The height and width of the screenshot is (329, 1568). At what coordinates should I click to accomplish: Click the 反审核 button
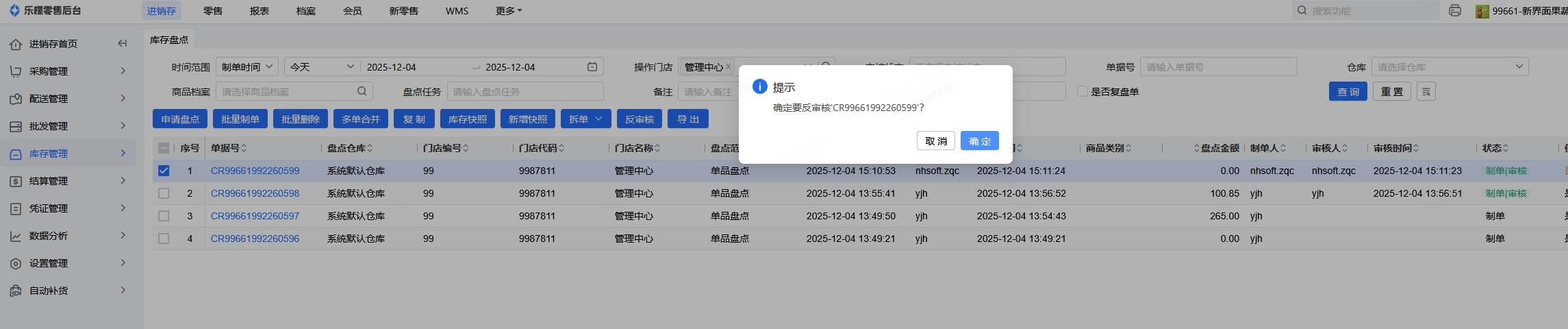[x=640, y=119]
